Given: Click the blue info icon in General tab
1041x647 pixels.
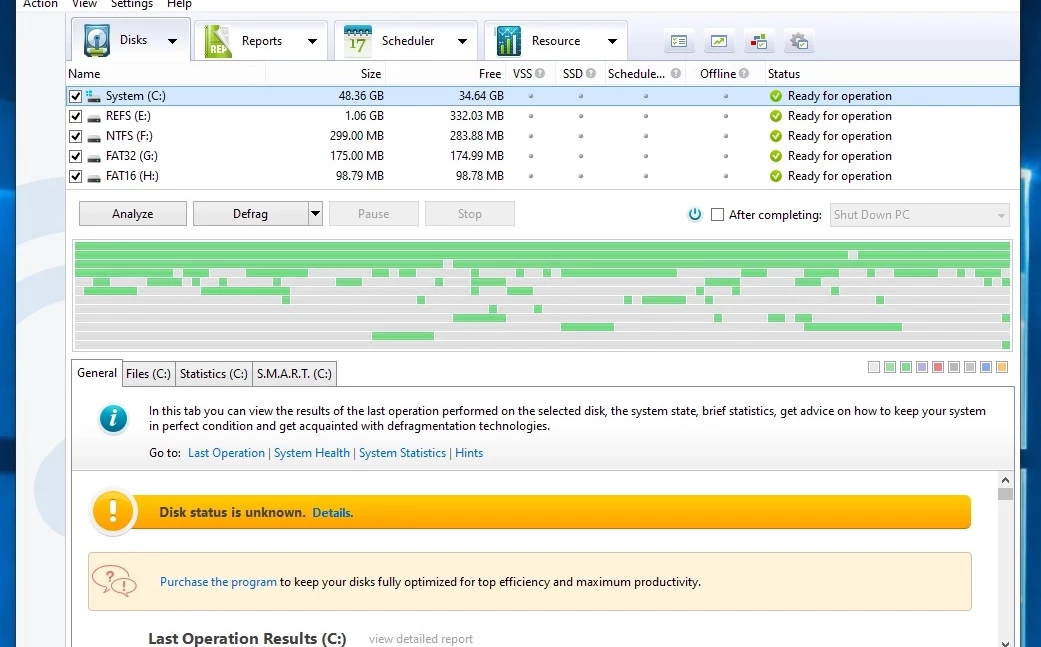Looking at the screenshot, I should (x=113, y=418).
